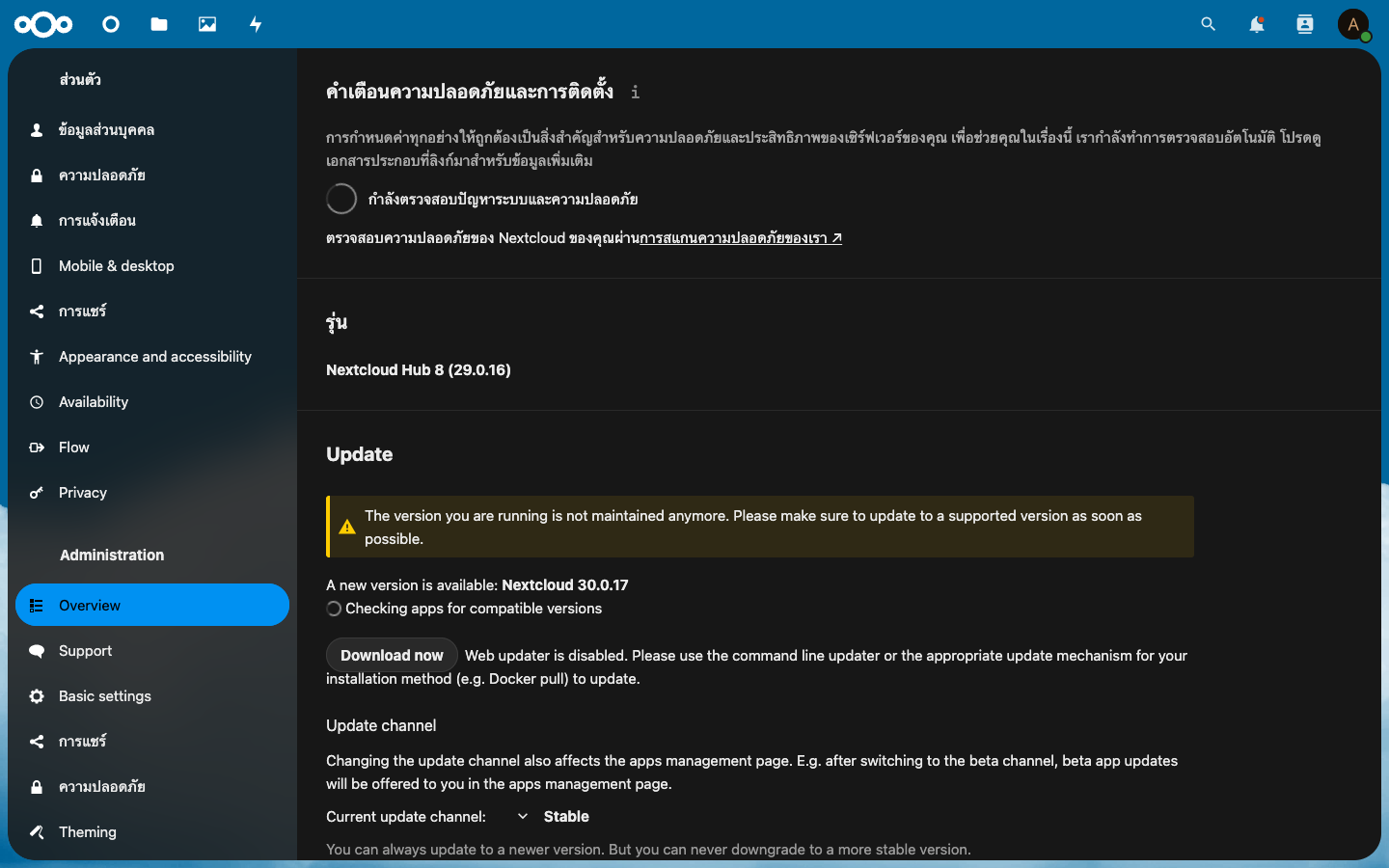The height and width of the screenshot is (868, 1389).
Task: Open Privacy settings
Action: click(x=152, y=493)
